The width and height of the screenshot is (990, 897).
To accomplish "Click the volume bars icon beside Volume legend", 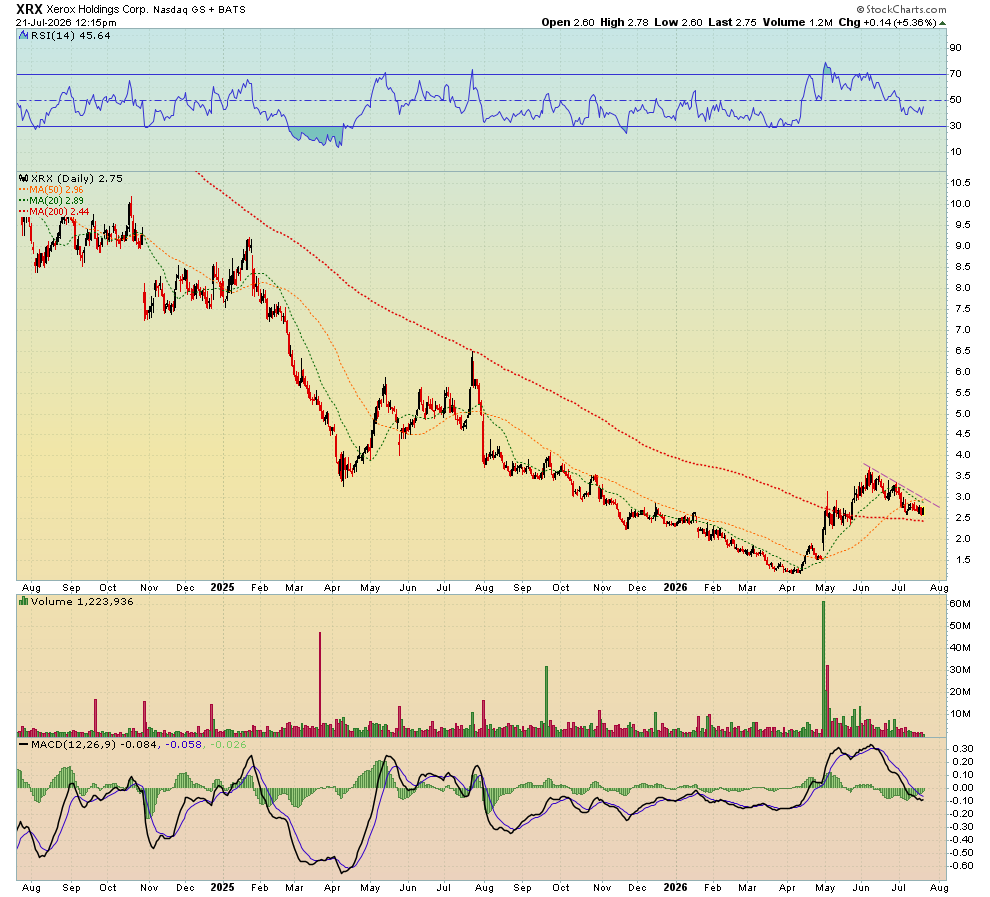I will [24, 602].
